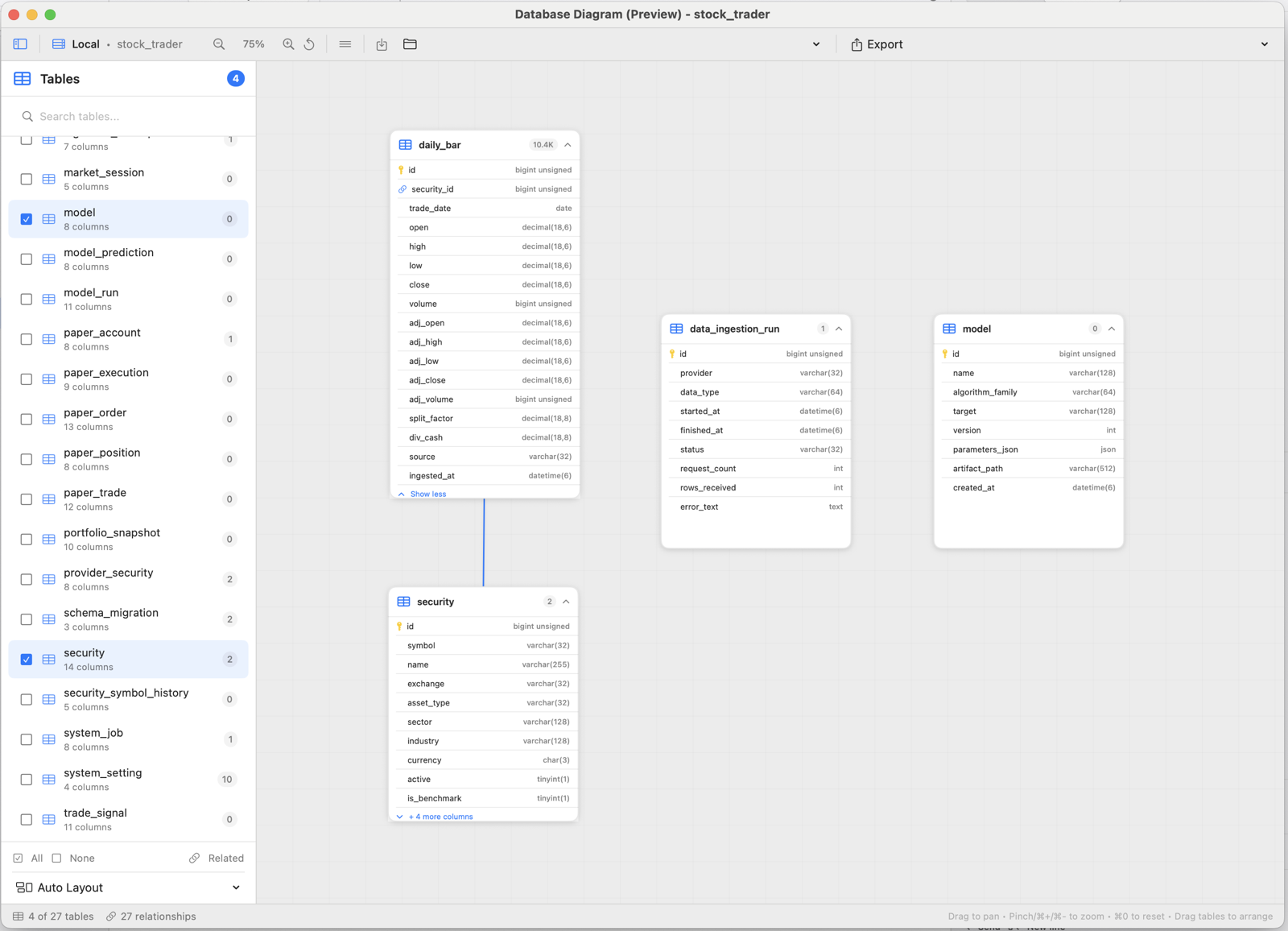This screenshot has height=931, width=1288.
Task: Select the provider_security table row
Action: [x=129, y=579]
